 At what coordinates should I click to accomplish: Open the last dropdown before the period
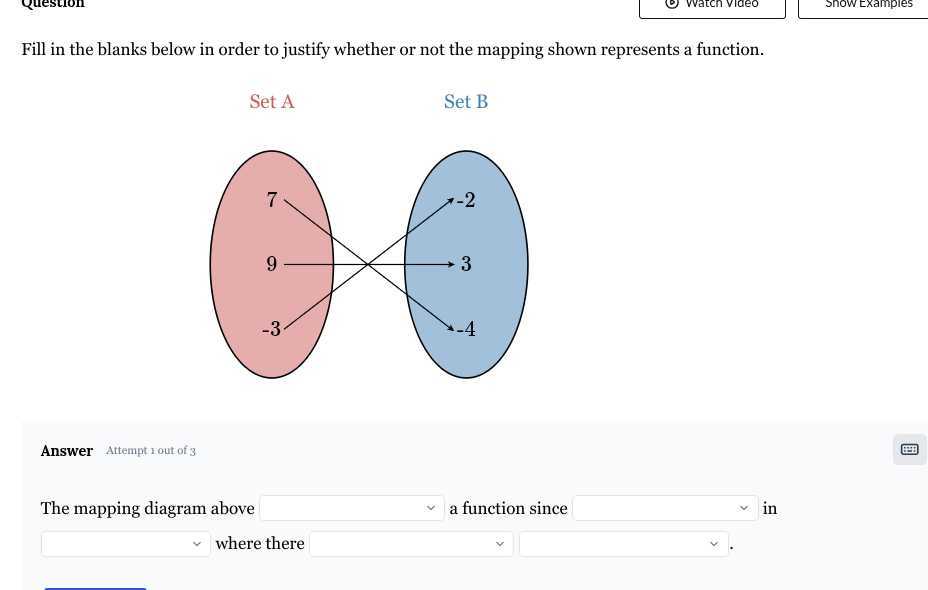click(x=622, y=543)
